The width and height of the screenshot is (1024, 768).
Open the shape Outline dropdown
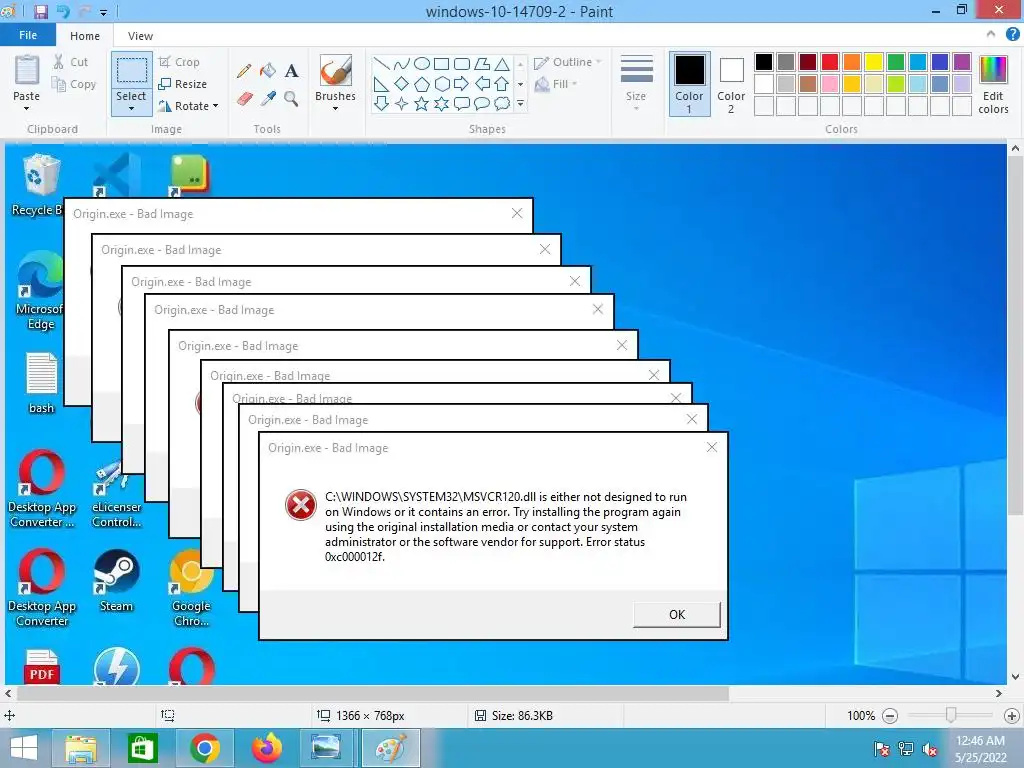567,62
